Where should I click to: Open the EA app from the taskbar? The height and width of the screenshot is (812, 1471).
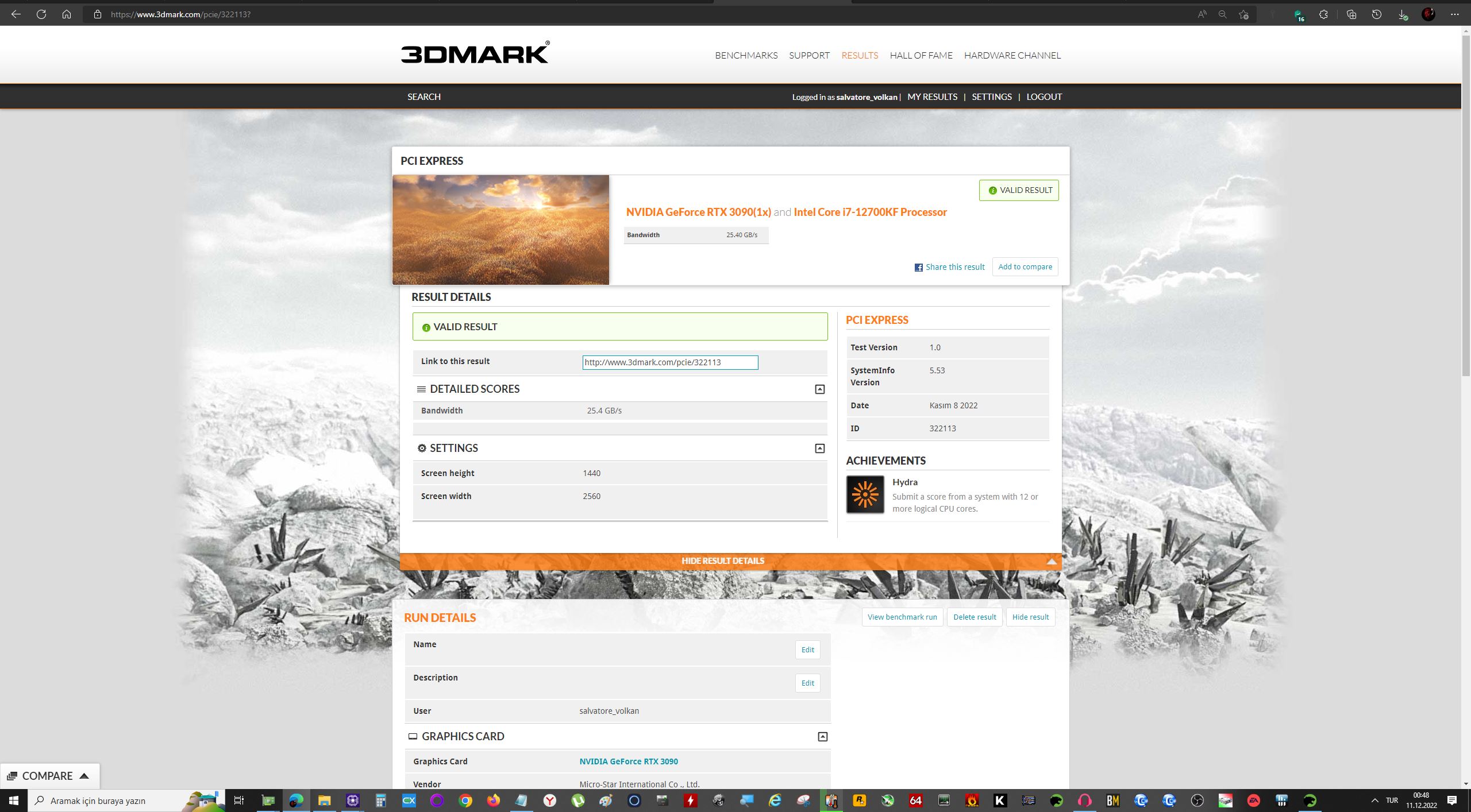[x=1254, y=801]
